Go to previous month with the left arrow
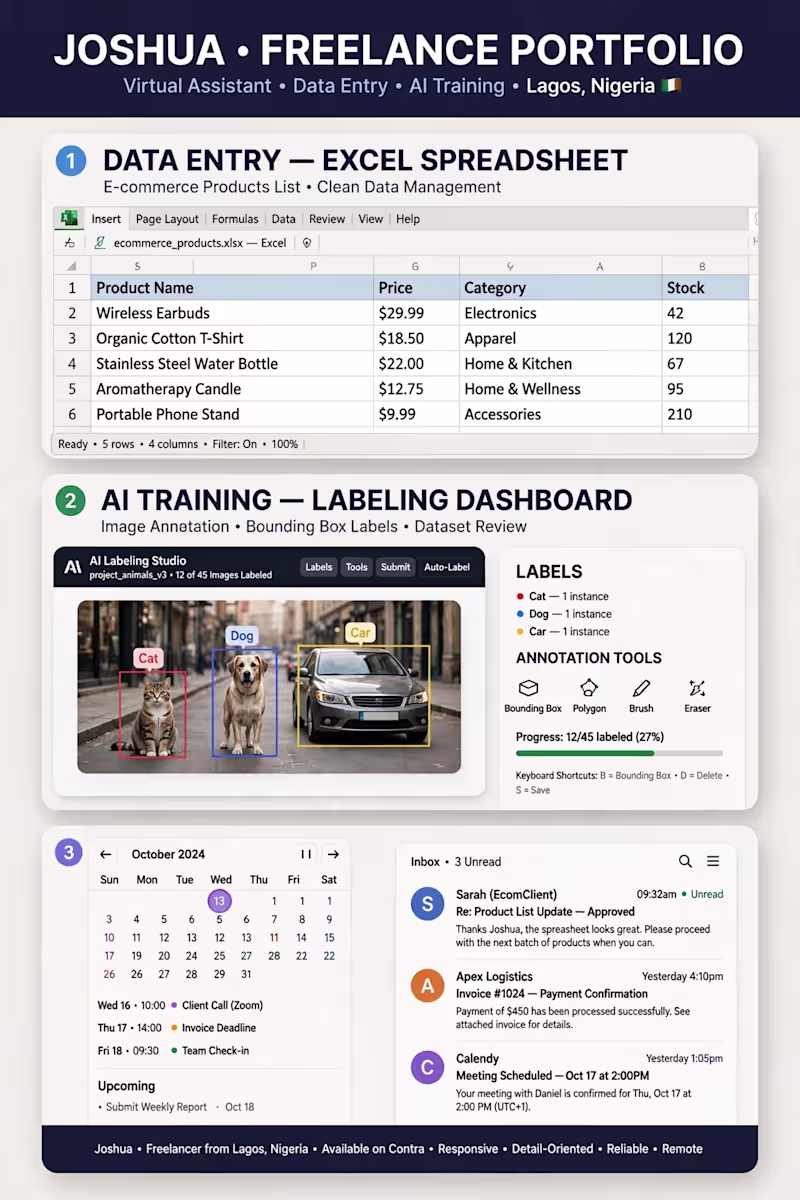The image size is (800, 1200). point(106,855)
